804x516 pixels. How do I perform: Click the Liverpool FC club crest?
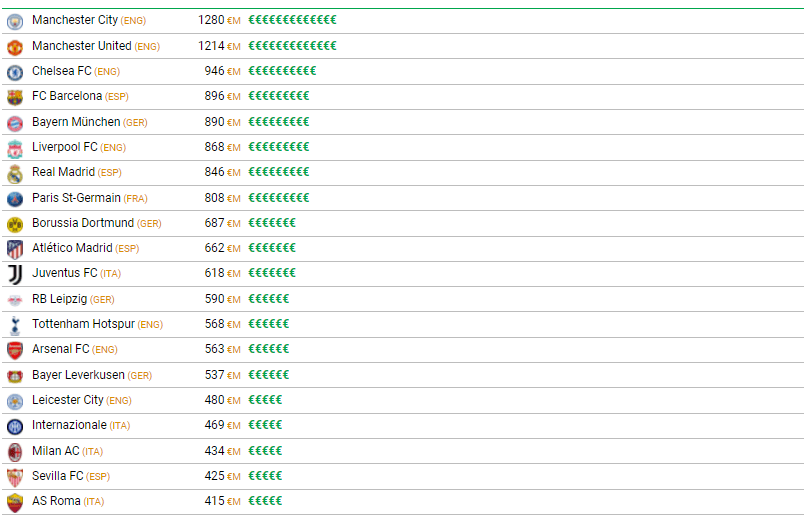pyautogui.click(x=15, y=149)
